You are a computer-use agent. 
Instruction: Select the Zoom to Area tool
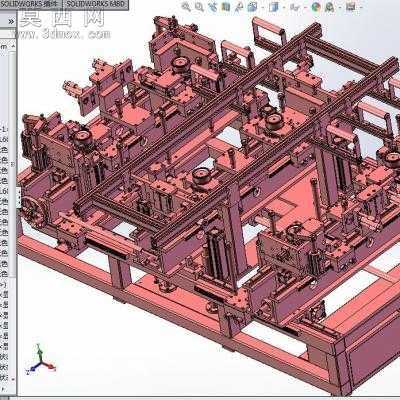coord(199,7)
